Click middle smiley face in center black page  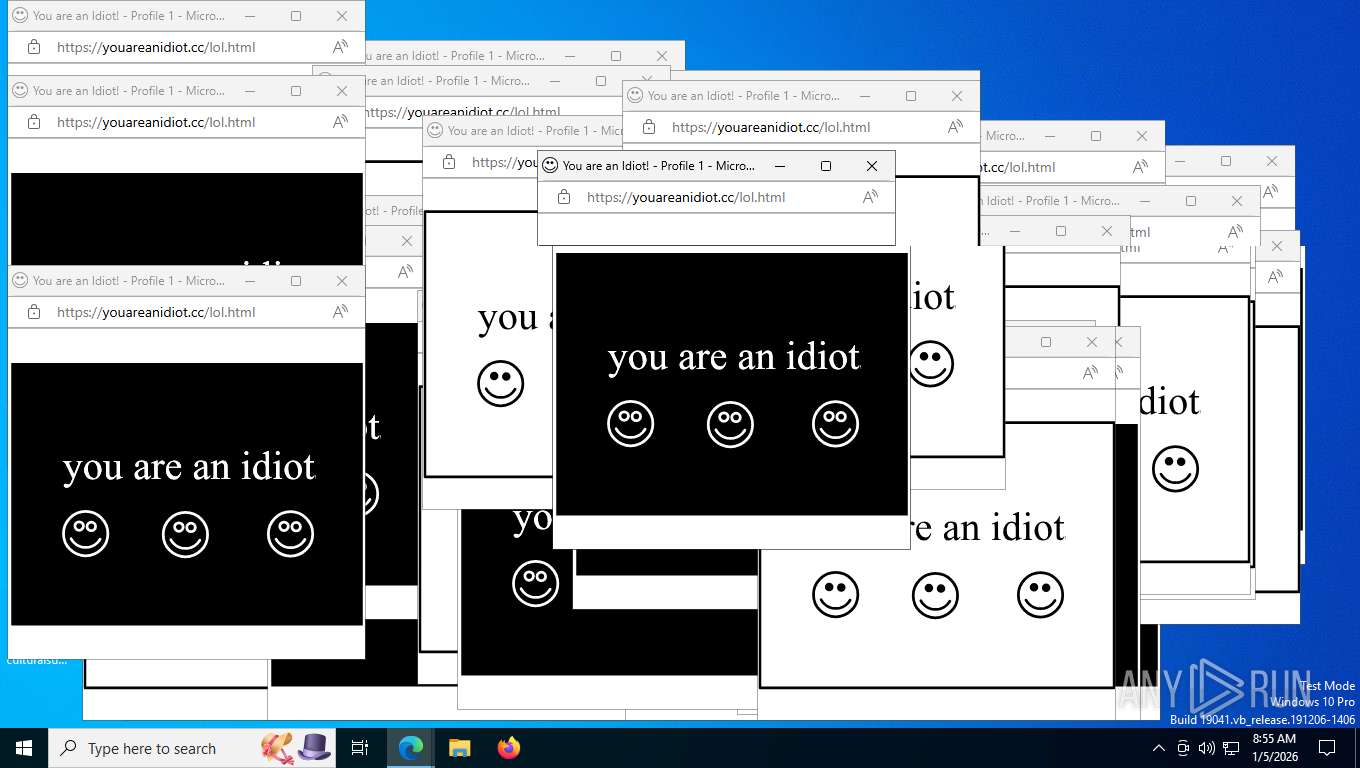pyautogui.click(x=731, y=424)
